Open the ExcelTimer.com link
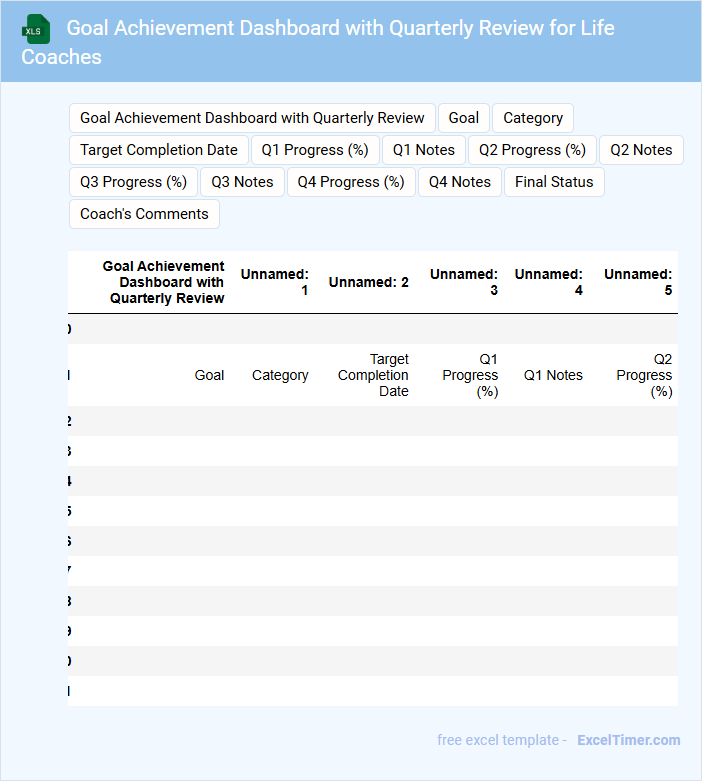 coord(629,740)
